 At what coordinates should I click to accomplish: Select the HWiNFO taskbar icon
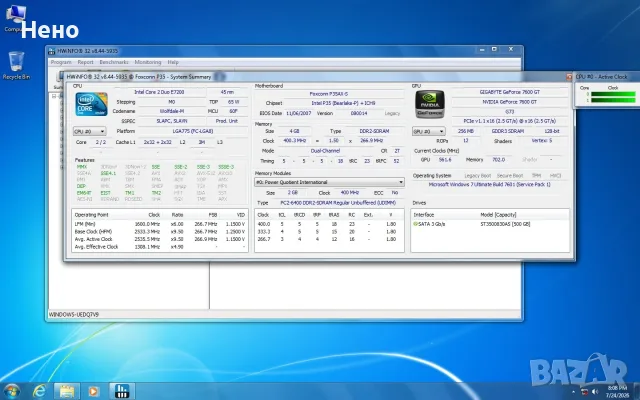(x=122, y=391)
